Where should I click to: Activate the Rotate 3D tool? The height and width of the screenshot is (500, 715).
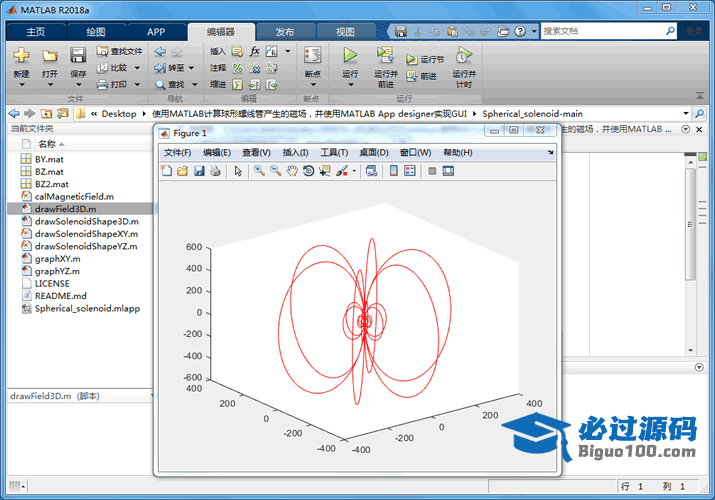[x=309, y=171]
